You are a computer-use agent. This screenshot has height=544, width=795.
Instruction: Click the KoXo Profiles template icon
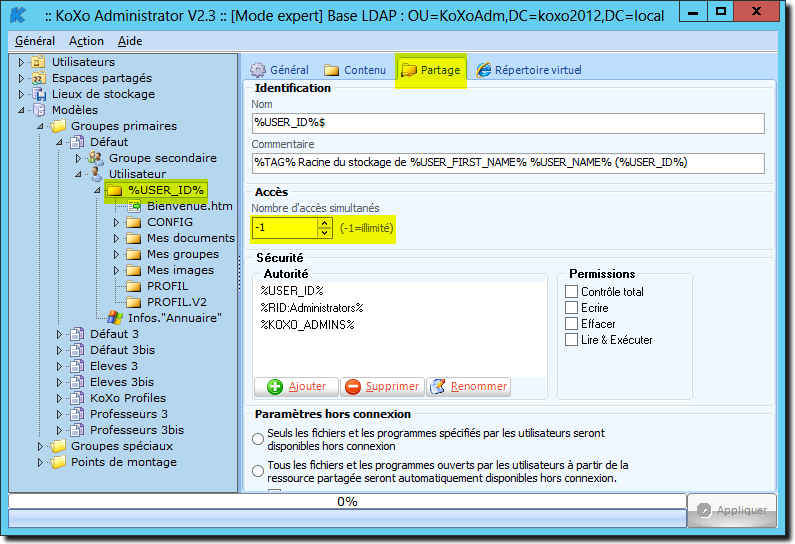77,398
